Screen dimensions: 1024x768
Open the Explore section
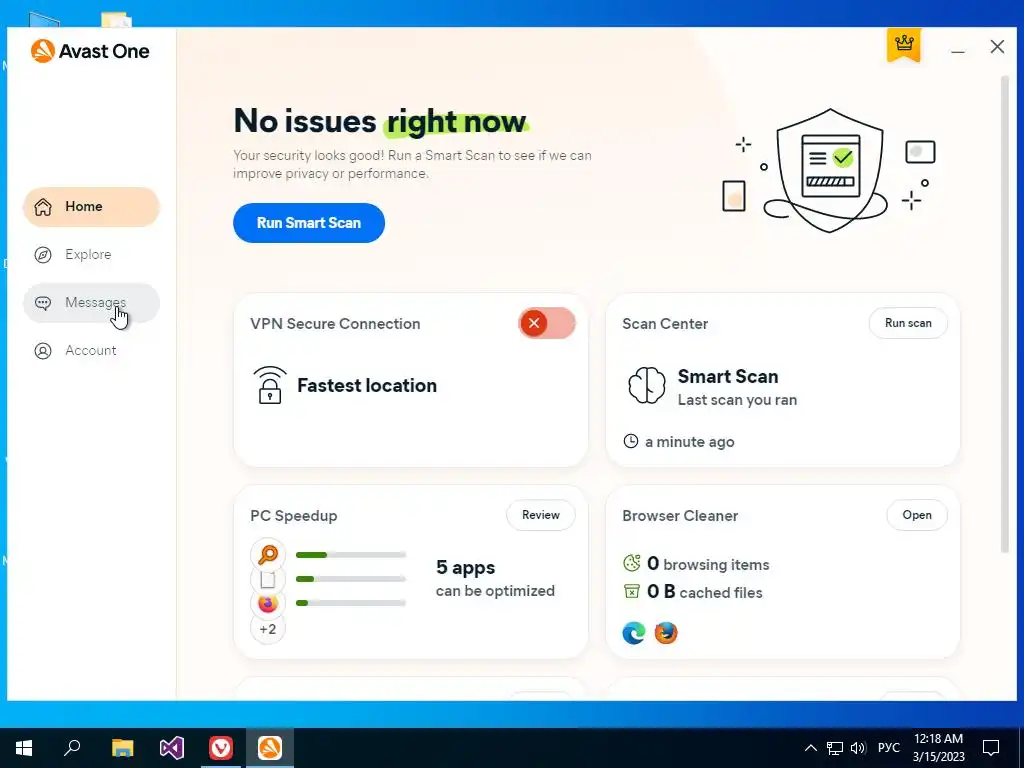(91, 255)
